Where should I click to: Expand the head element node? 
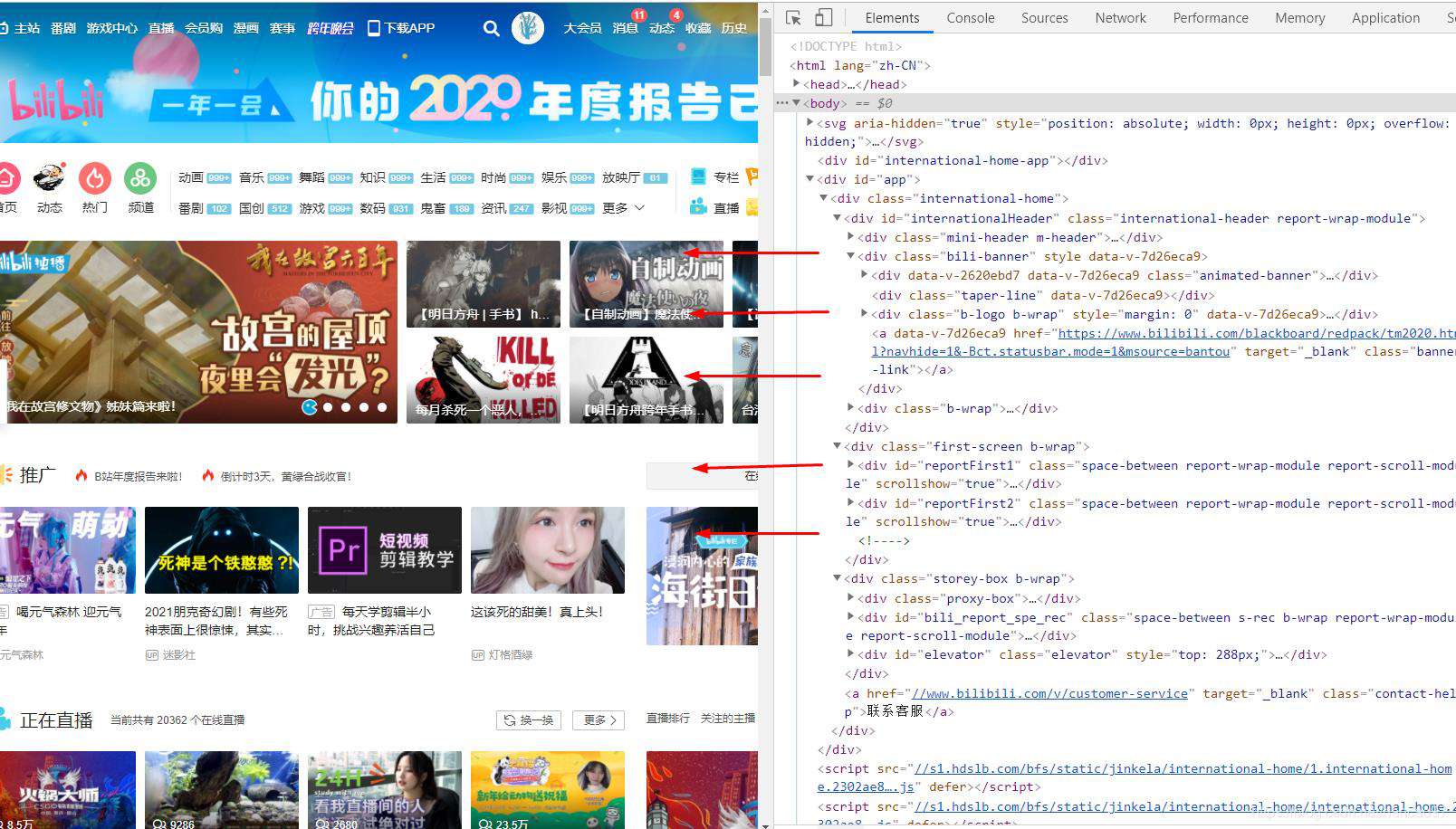coord(796,83)
